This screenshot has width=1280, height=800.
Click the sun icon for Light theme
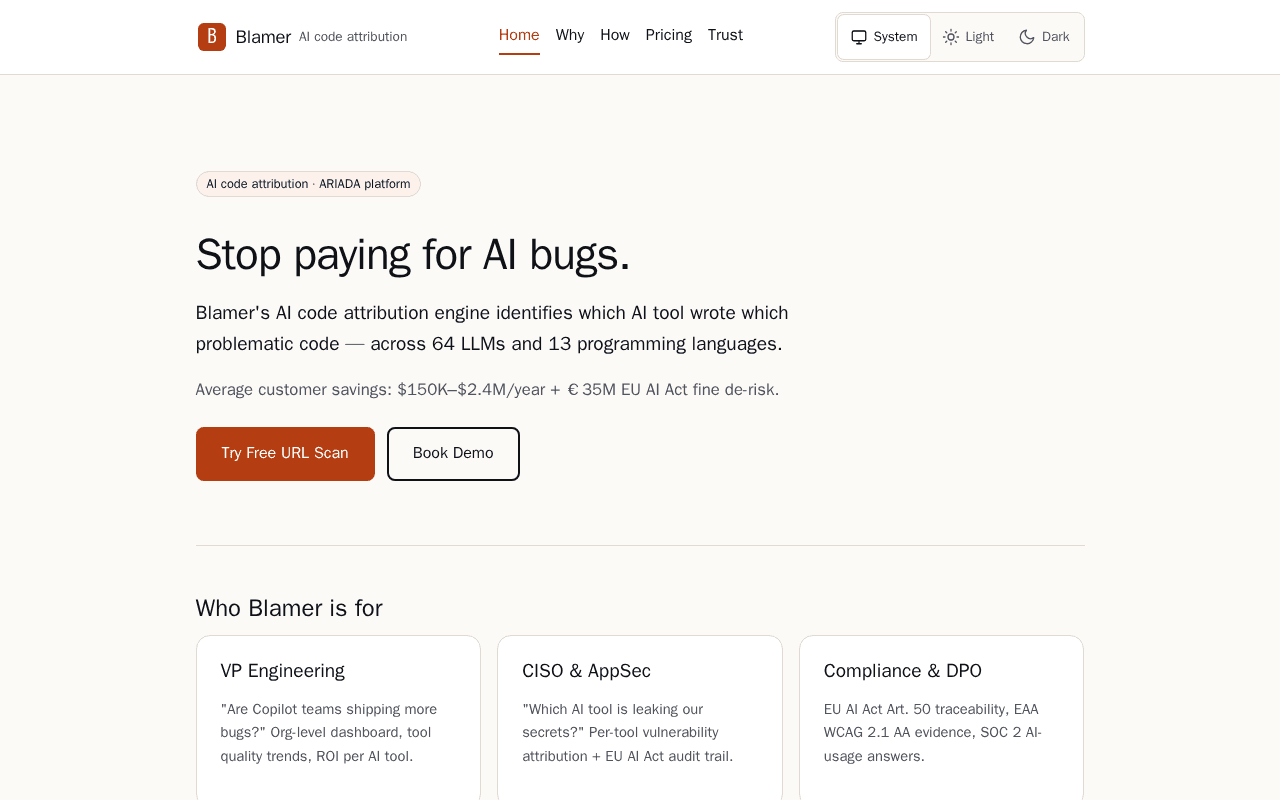coord(951,37)
